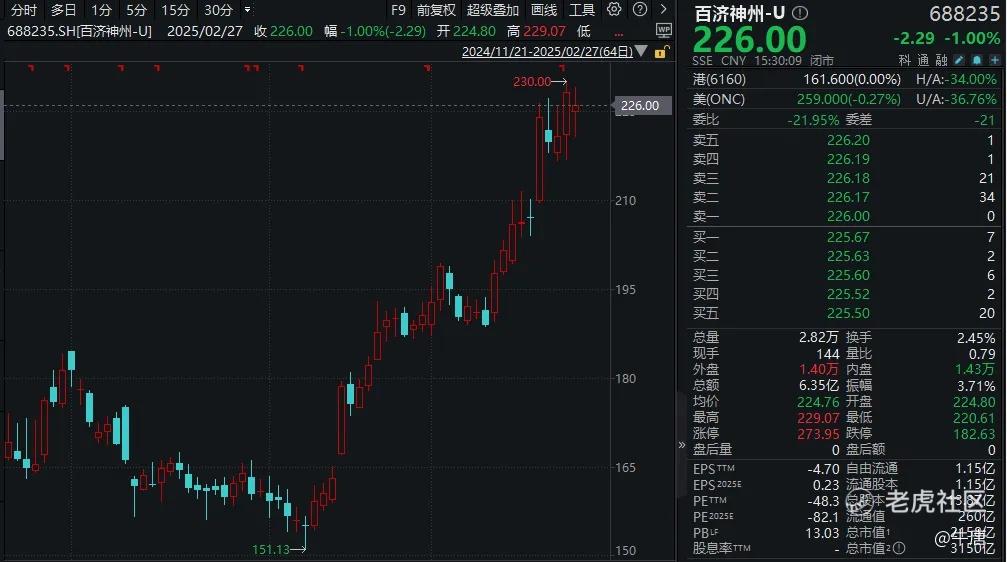Switch to 分时 intraday tab
This screenshot has height=562, width=1007.
(x=24, y=10)
